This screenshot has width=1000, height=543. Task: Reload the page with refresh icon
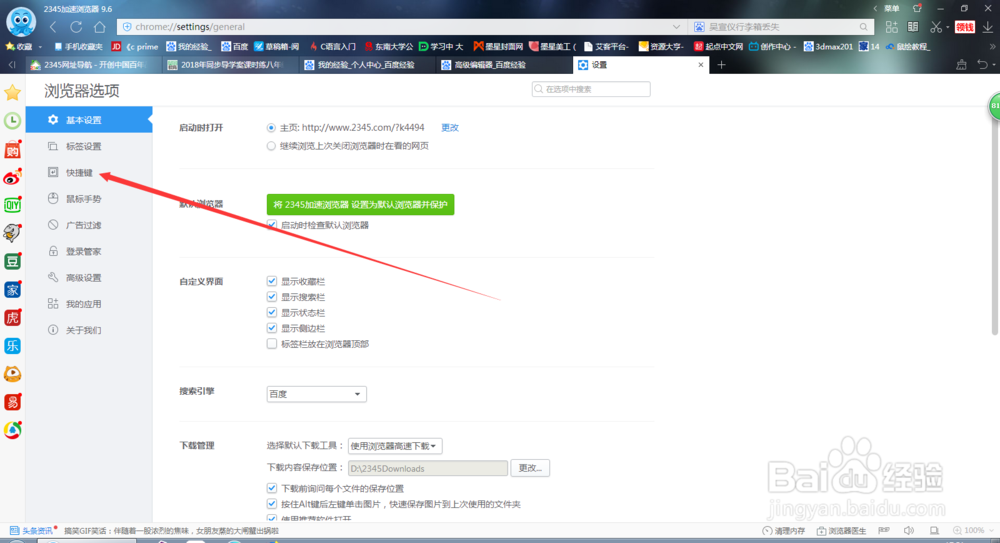(76, 27)
